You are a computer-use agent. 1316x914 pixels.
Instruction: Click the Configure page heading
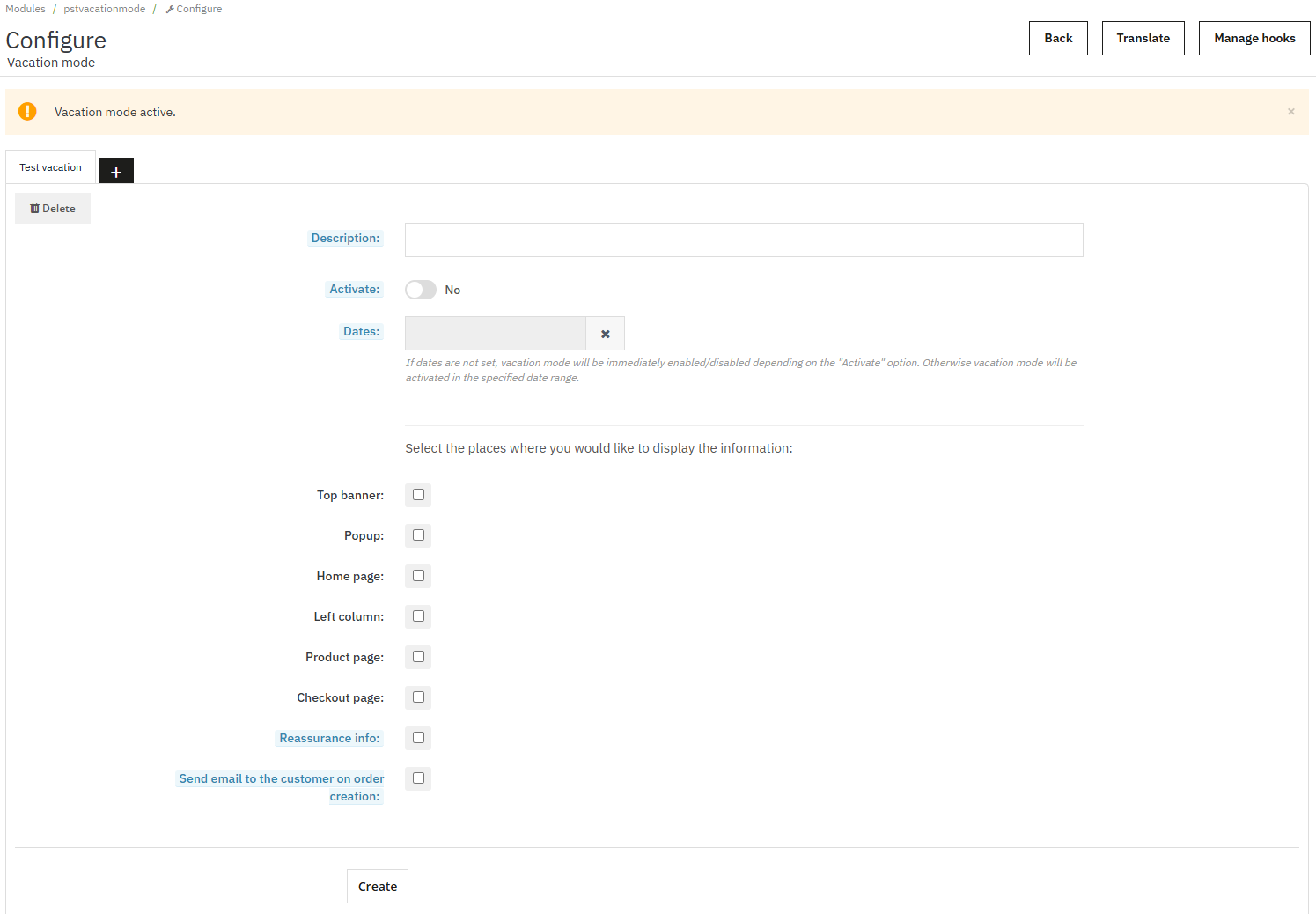coord(56,41)
